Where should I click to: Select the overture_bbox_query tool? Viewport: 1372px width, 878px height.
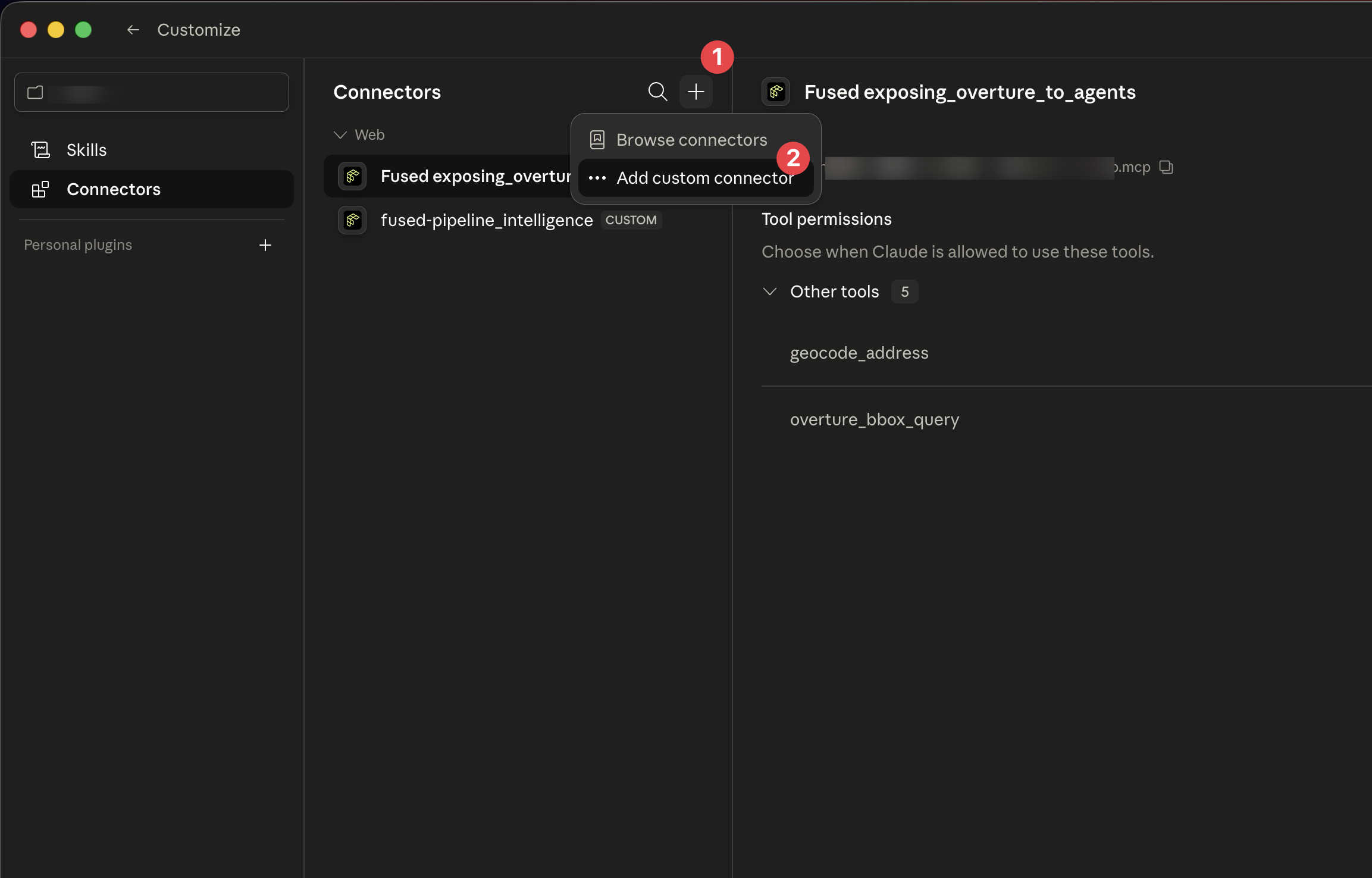pyautogui.click(x=875, y=419)
